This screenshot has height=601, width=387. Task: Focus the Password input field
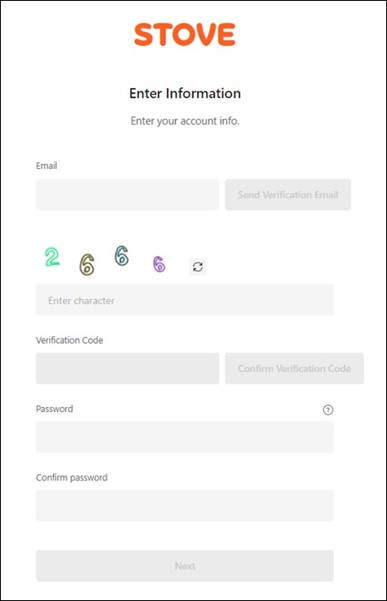(185, 437)
